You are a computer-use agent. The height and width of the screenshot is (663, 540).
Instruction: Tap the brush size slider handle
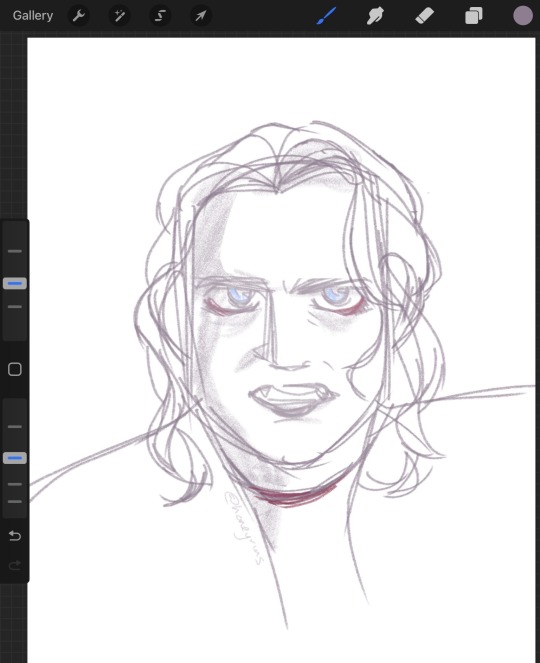point(15,283)
